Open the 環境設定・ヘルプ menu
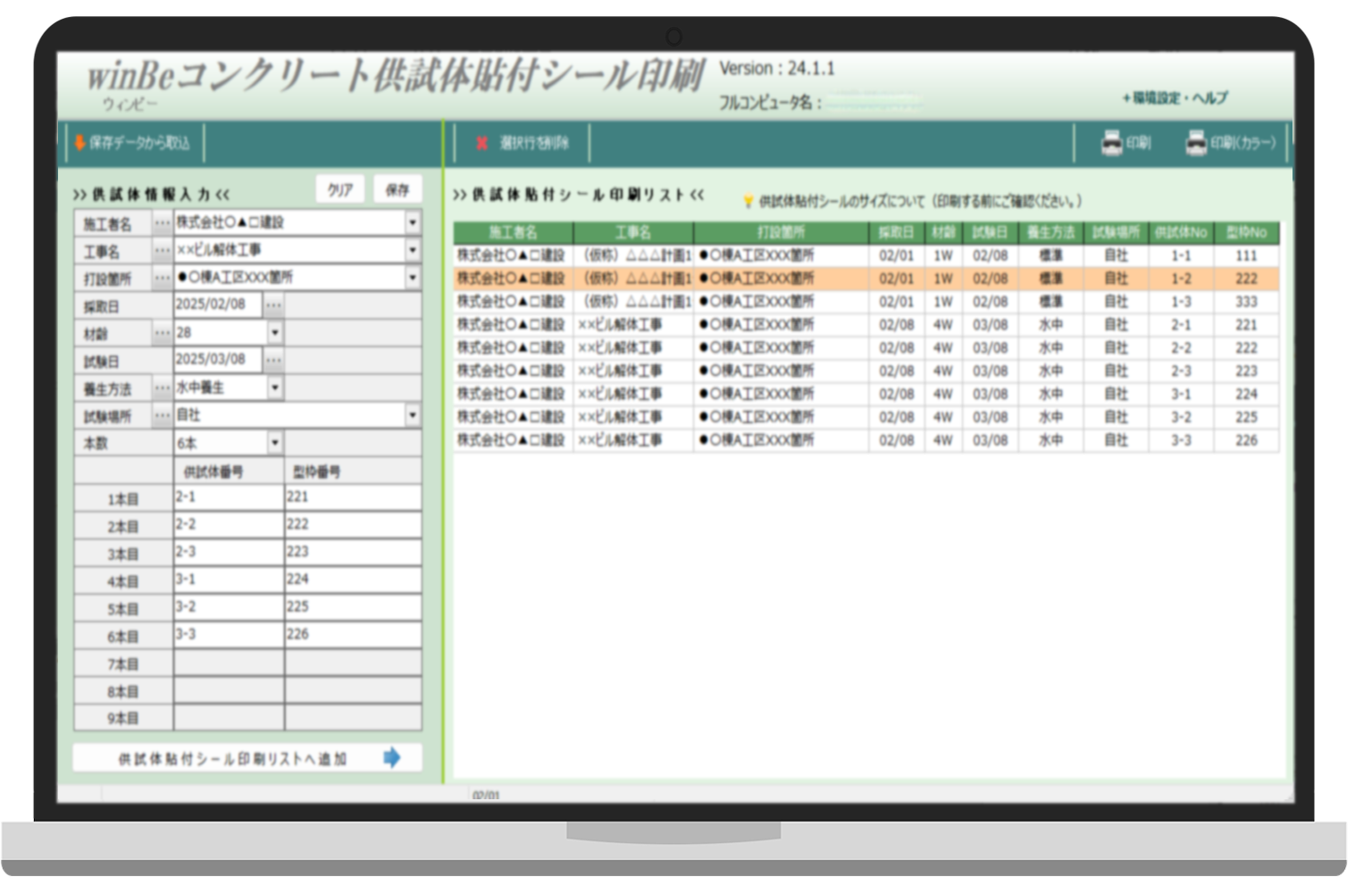This screenshot has height=885, width=1372. 1175,98
